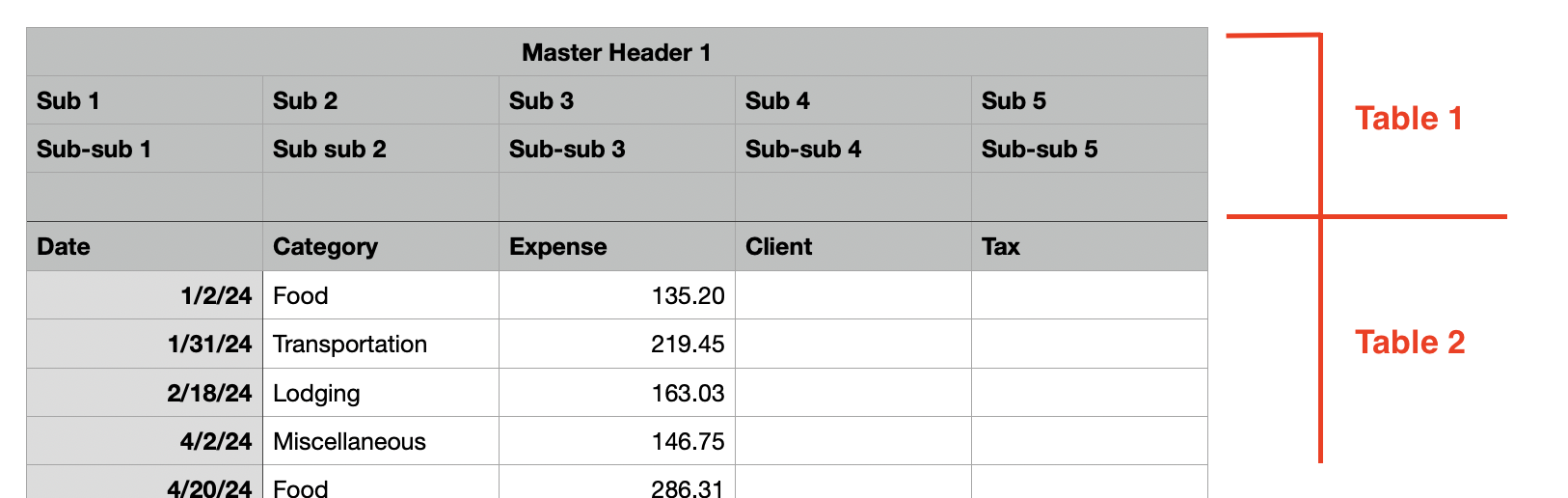Click the Date column header

(145, 247)
